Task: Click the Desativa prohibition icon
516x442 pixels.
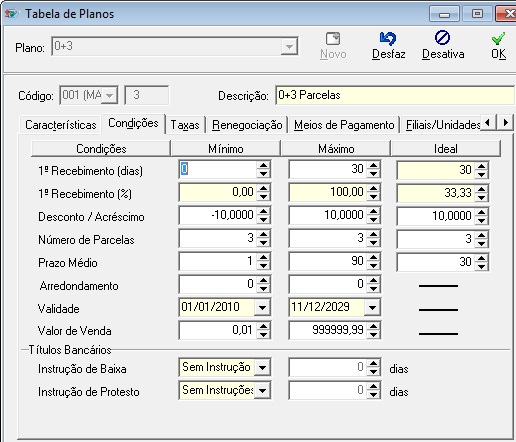Action: click(442, 38)
